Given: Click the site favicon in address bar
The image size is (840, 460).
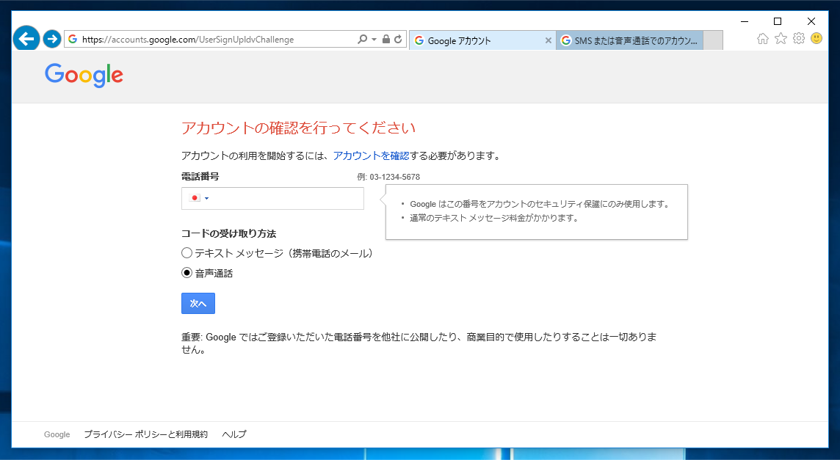Looking at the screenshot, I should pos(73,39).
